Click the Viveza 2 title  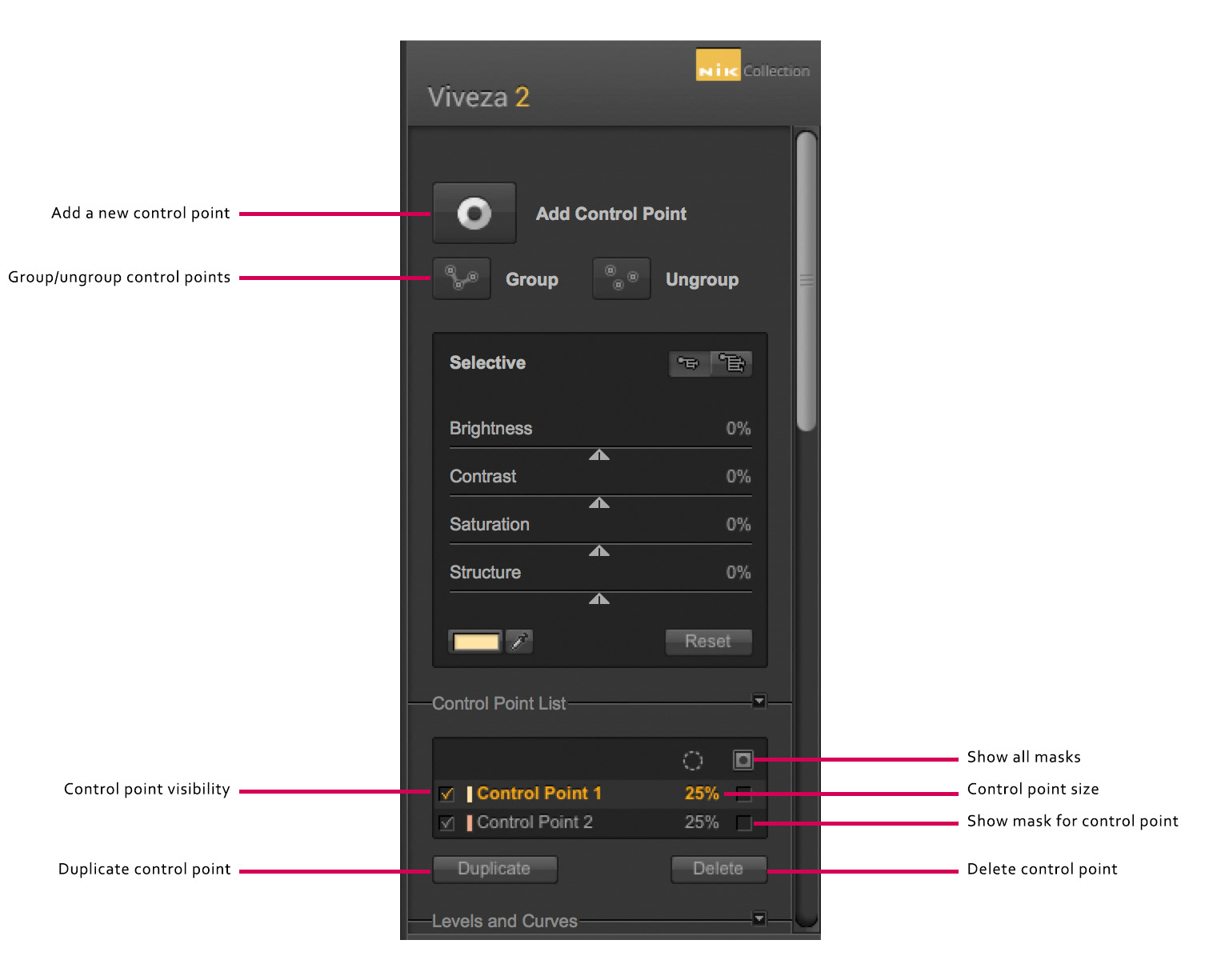pyautogui.click(x=478, y=98)
